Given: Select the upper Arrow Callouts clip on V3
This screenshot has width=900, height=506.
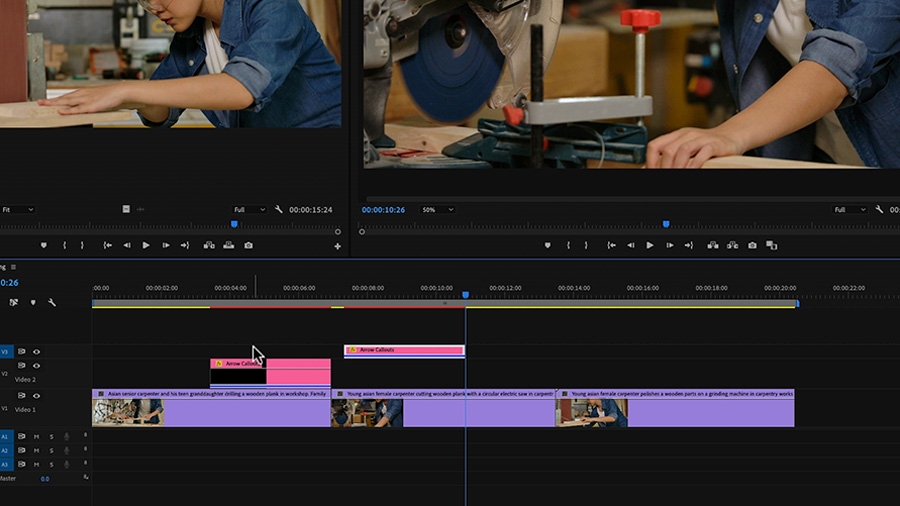Looking at the screenshot, I should point(404,350).
